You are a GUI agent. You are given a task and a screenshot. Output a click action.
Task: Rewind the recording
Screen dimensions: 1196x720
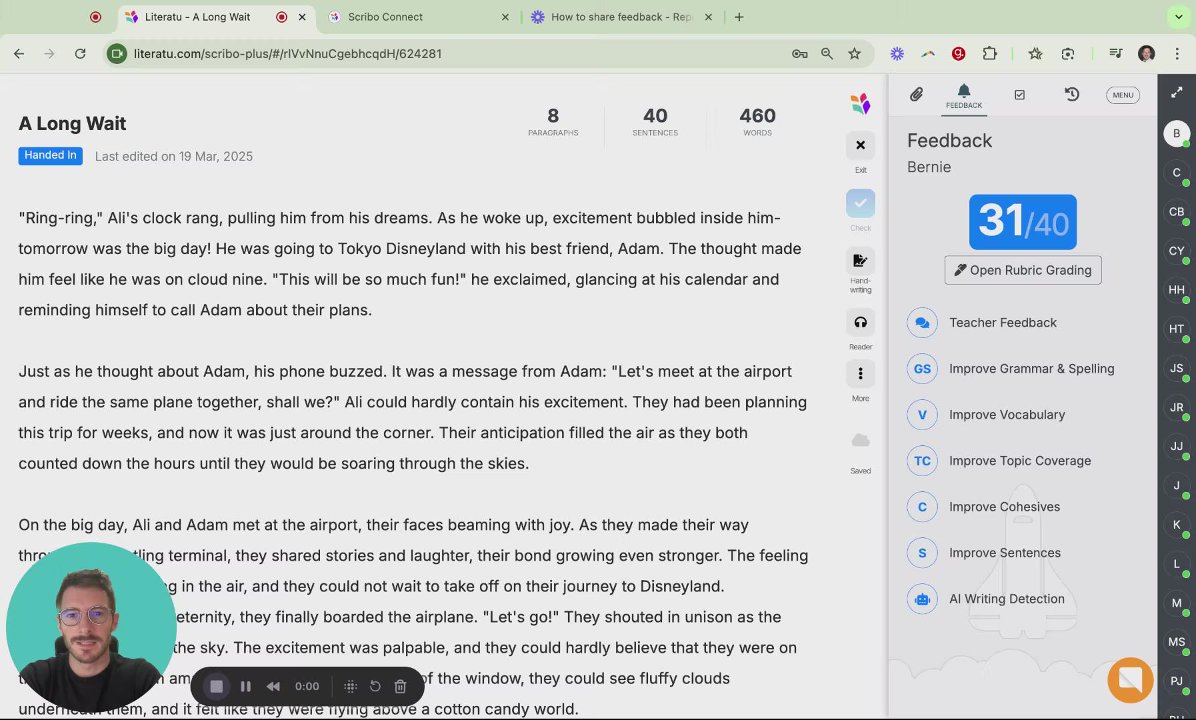(273, 686)
